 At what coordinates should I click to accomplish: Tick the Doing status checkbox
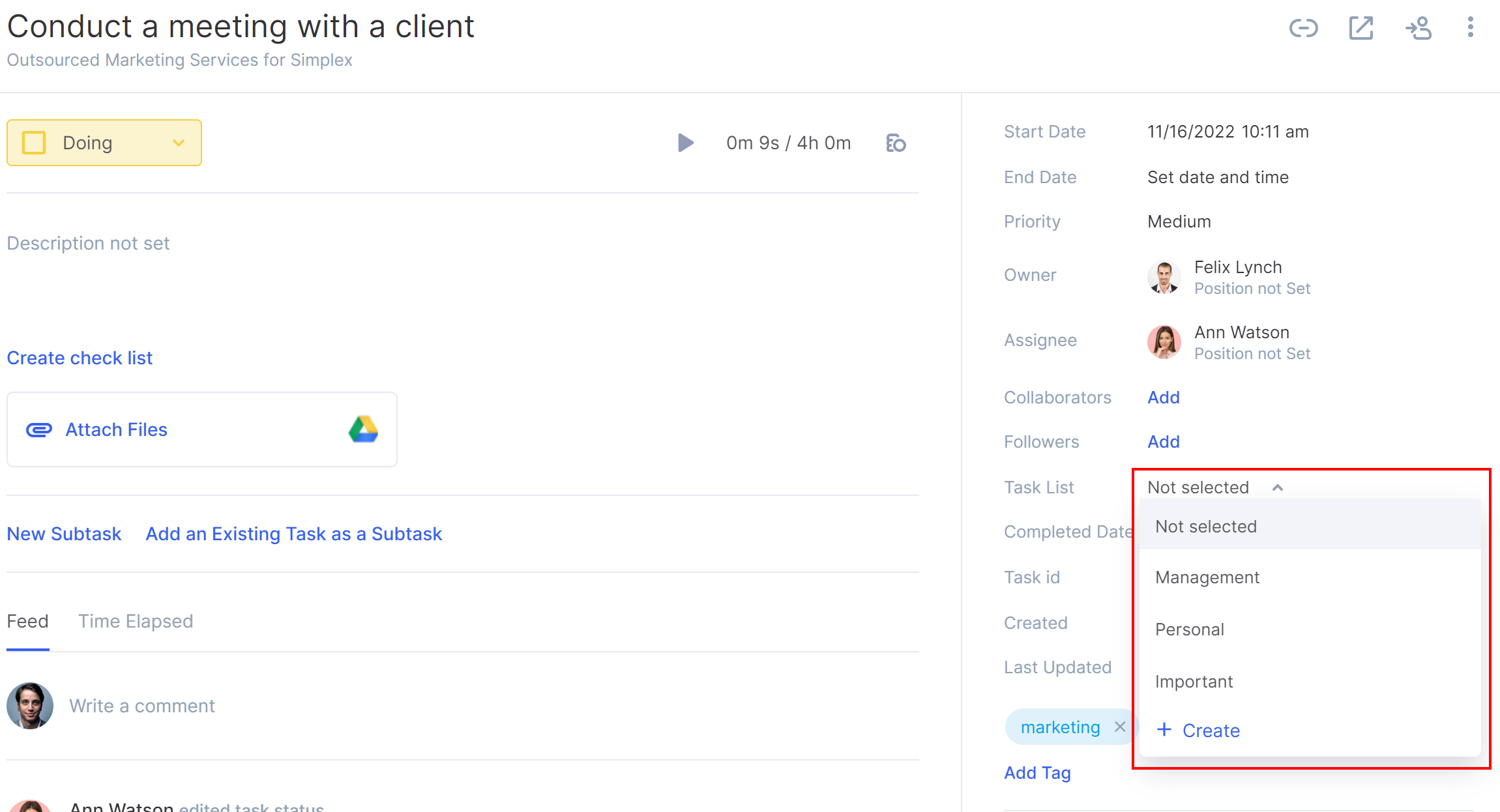(34, 143)
